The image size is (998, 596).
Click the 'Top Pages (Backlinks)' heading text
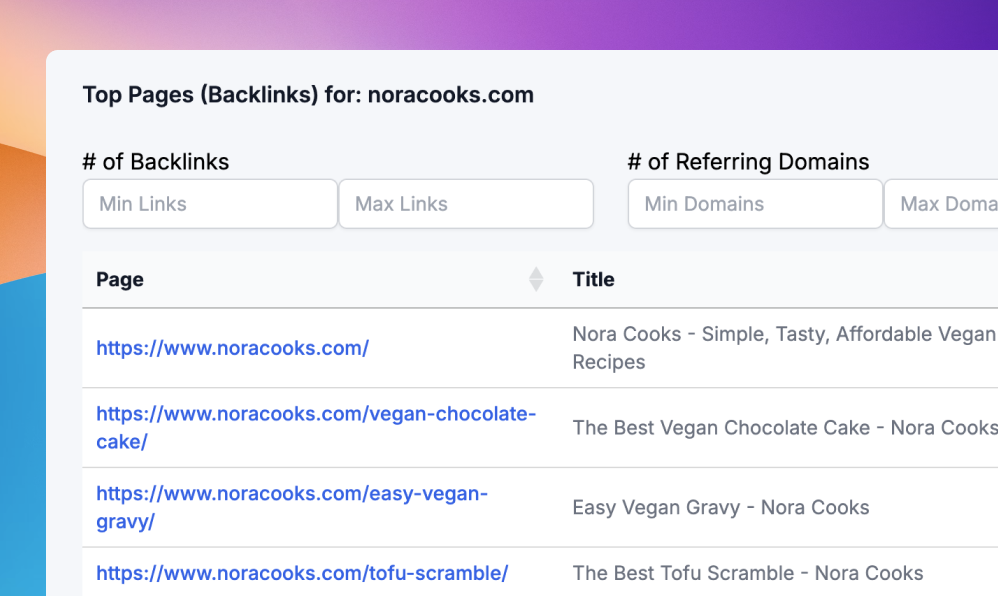point(200,95)
